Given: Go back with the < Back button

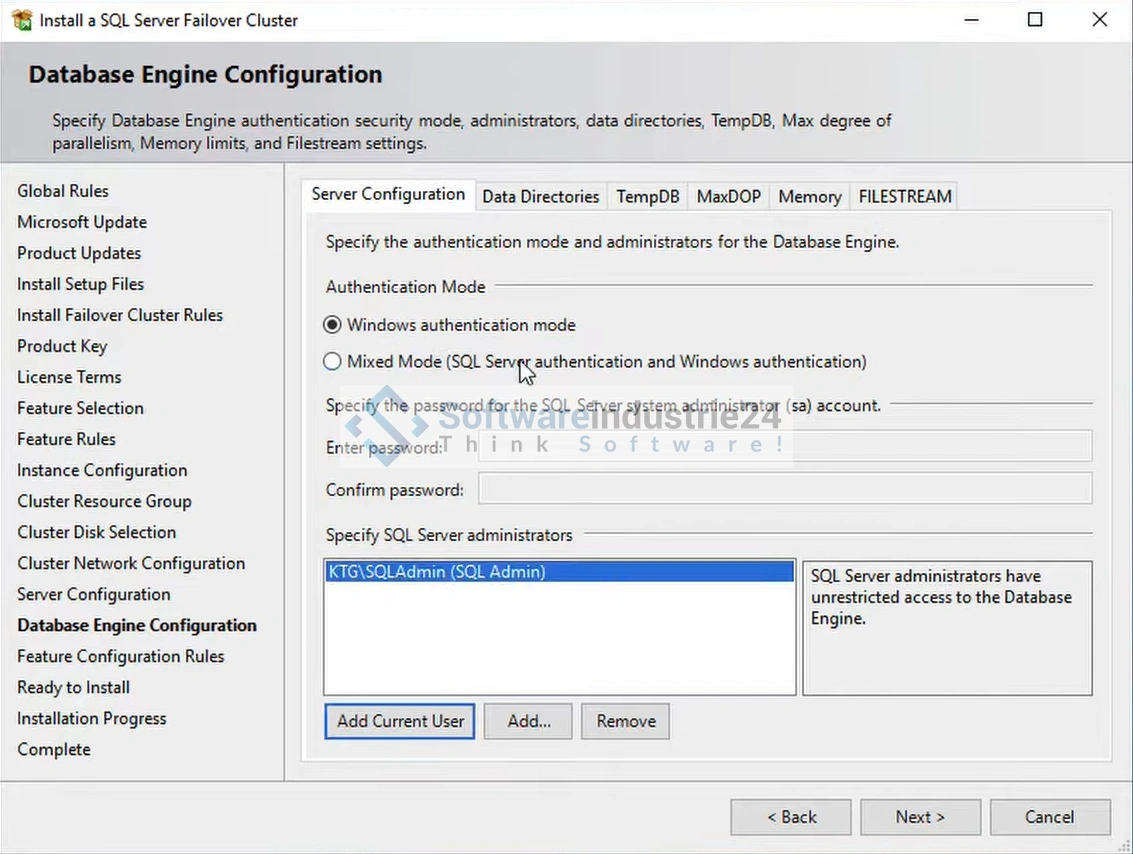Looking at the screenshot, I should pos(791,817).
